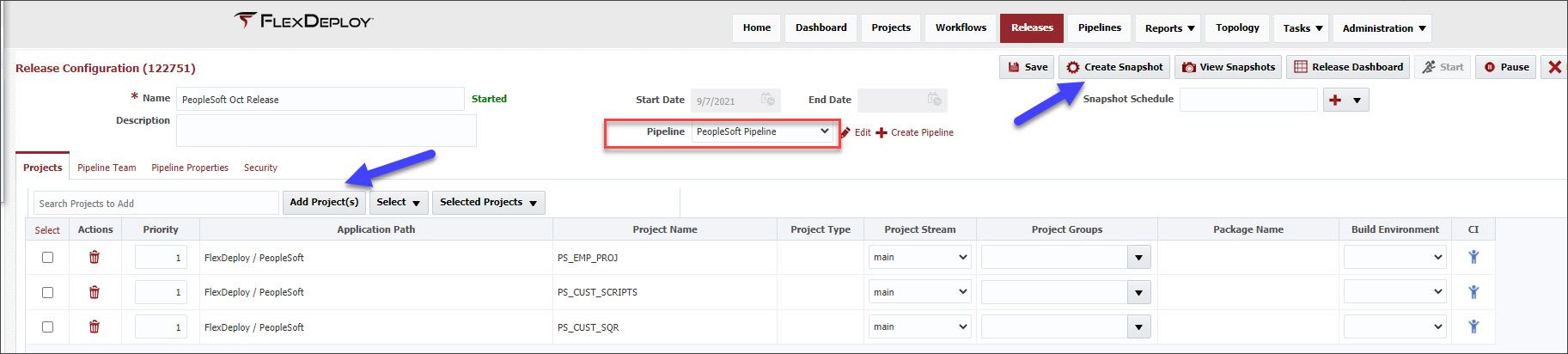Viewport: 1568px width, 354px height.
Task: Open the Select dropdown button
Action: (x=399, y=202)
